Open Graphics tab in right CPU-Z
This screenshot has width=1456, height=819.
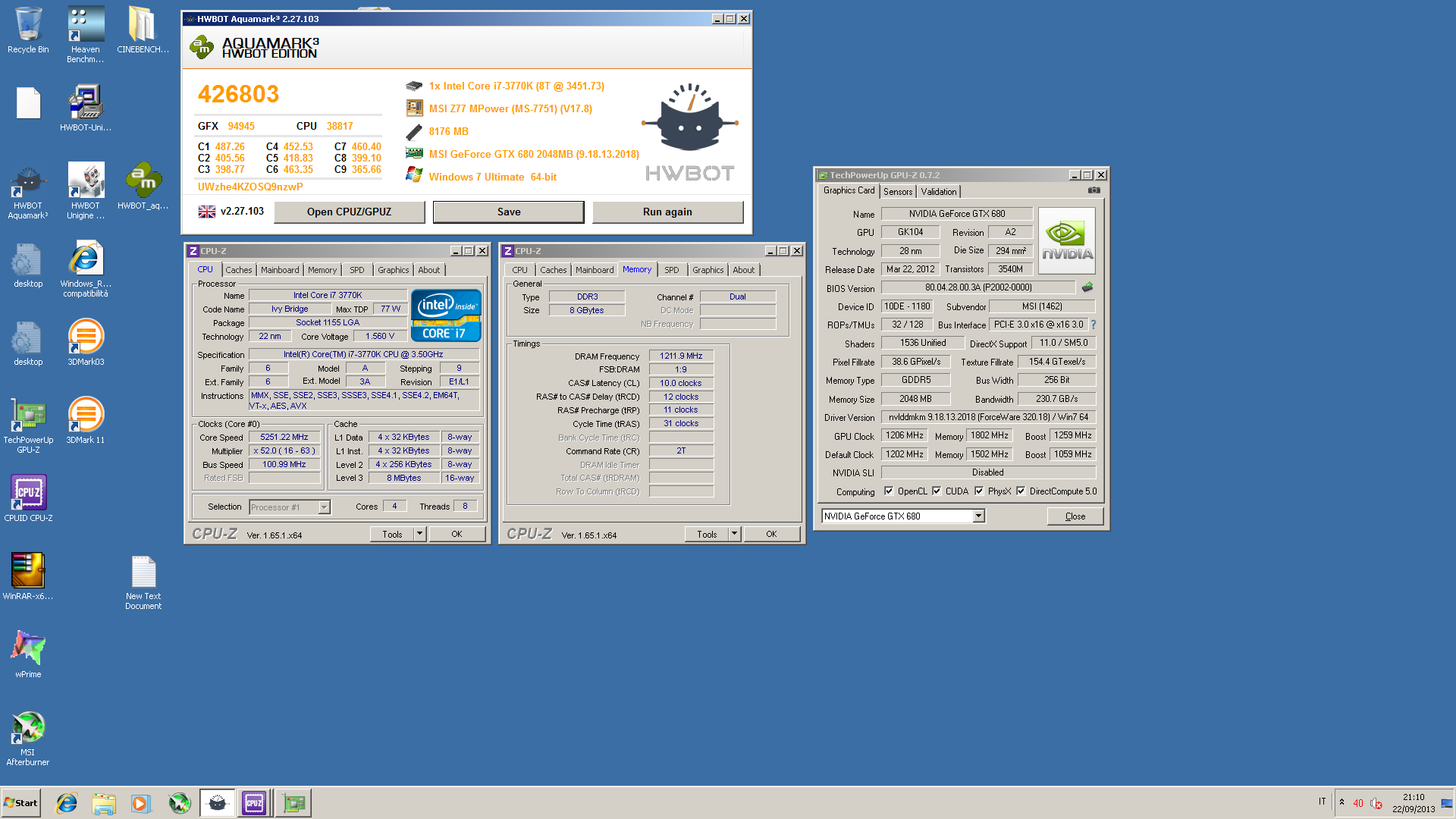click(708, 270)
